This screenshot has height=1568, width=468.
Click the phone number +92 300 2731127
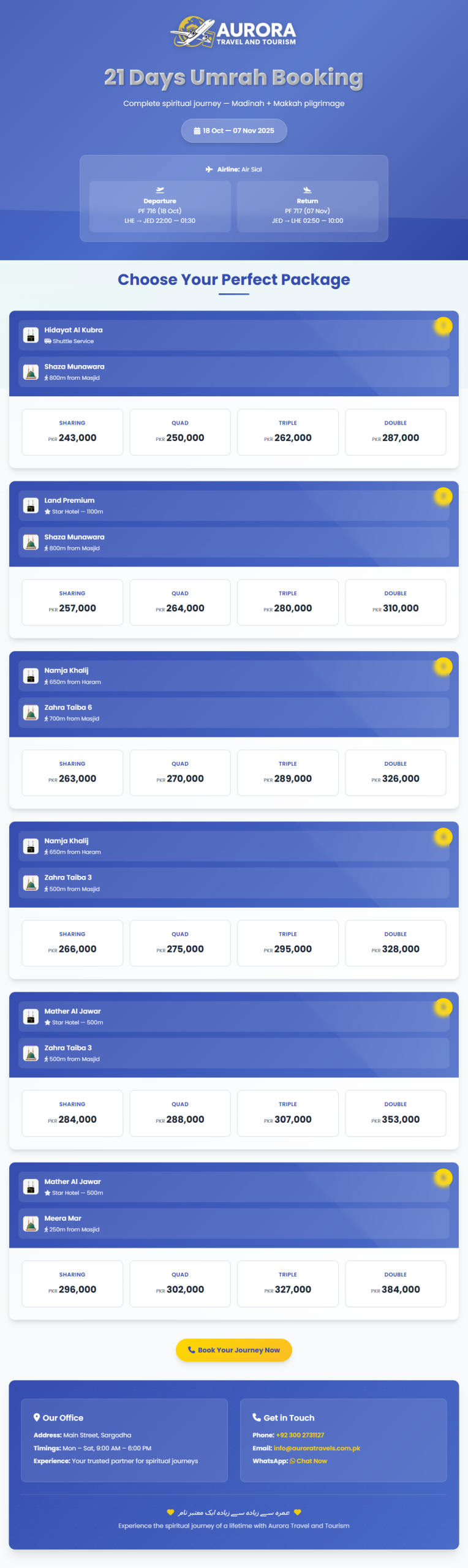point(300,1435)
